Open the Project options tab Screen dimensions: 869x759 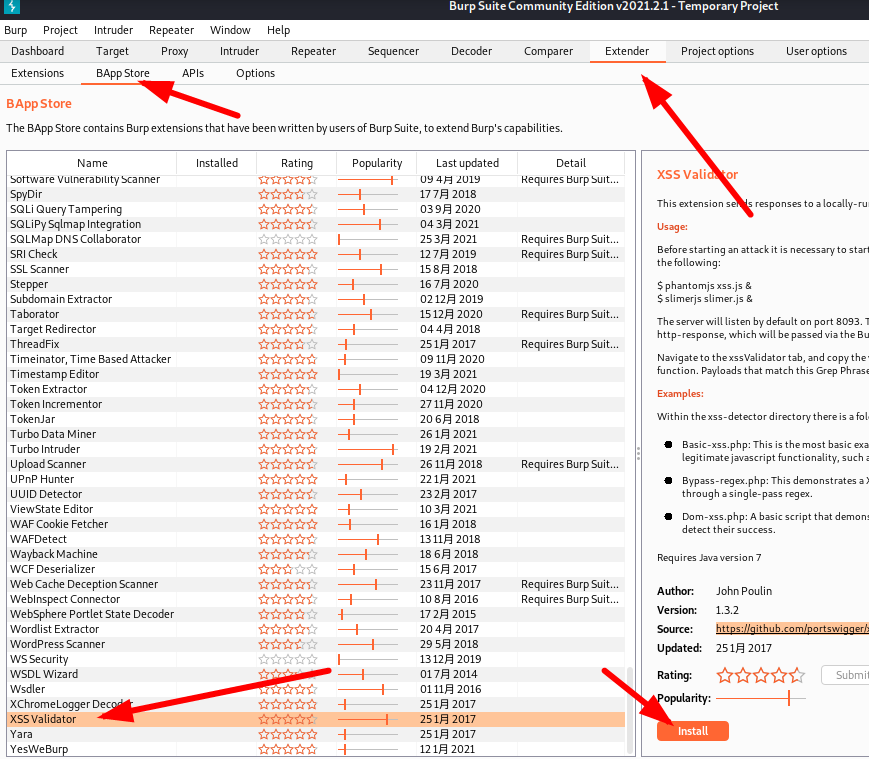(717, 51)
